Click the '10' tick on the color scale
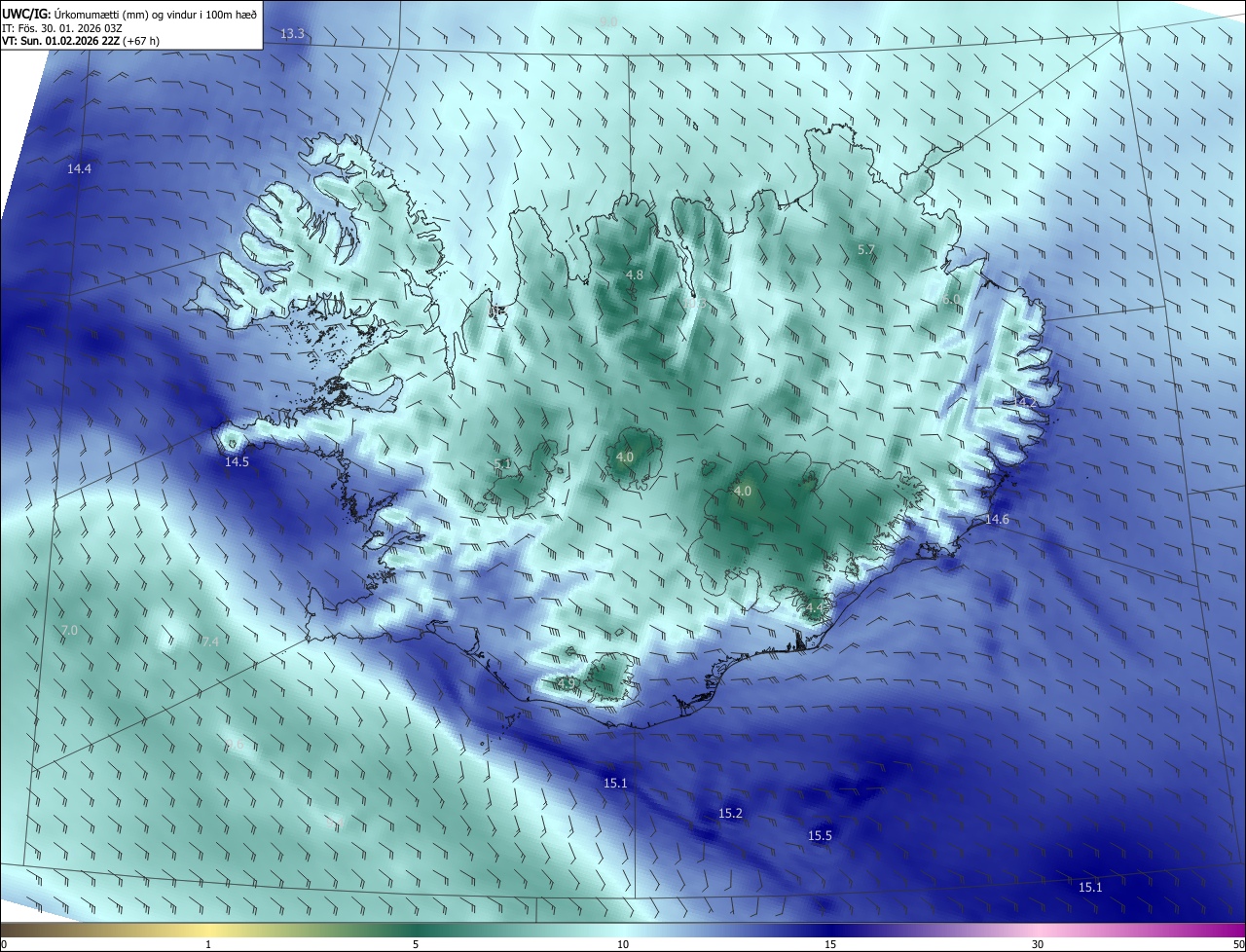Viewport: 1246px width, 952px height. [623, 945]
